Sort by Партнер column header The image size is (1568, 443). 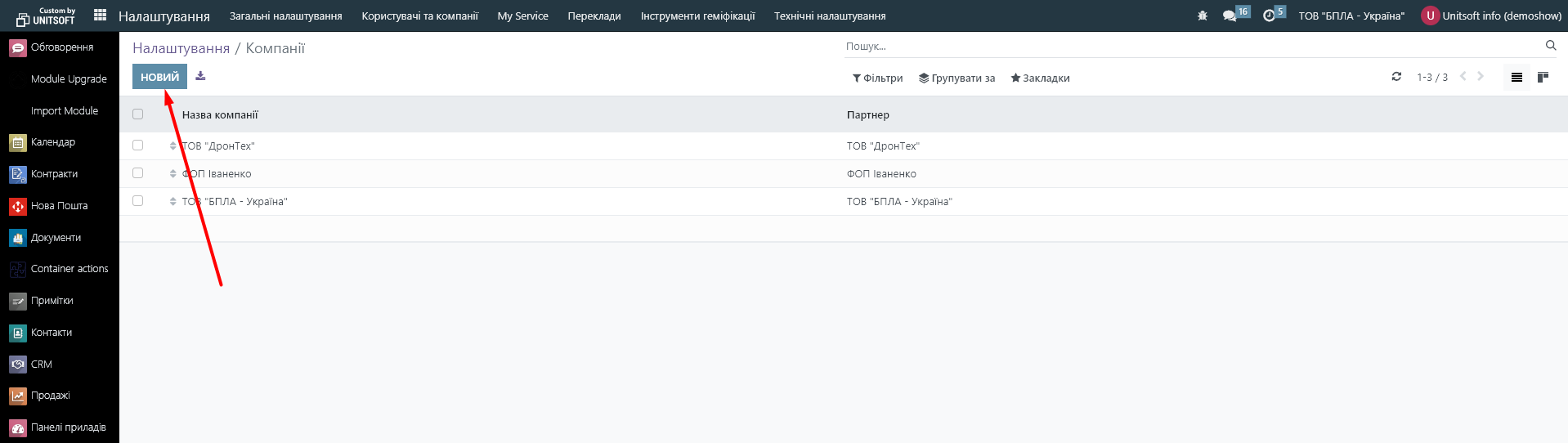pos(867,114)
